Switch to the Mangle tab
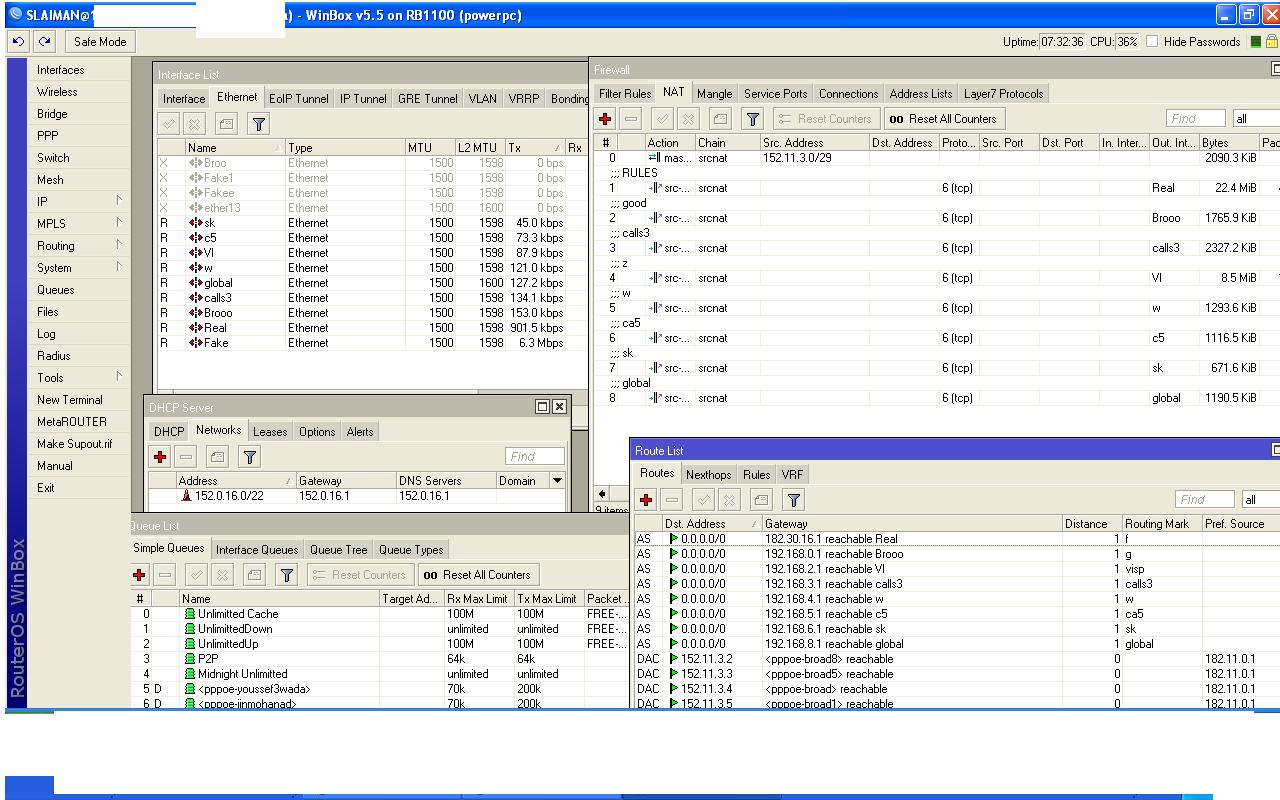Screen dimensions: 1280x800 714,94
